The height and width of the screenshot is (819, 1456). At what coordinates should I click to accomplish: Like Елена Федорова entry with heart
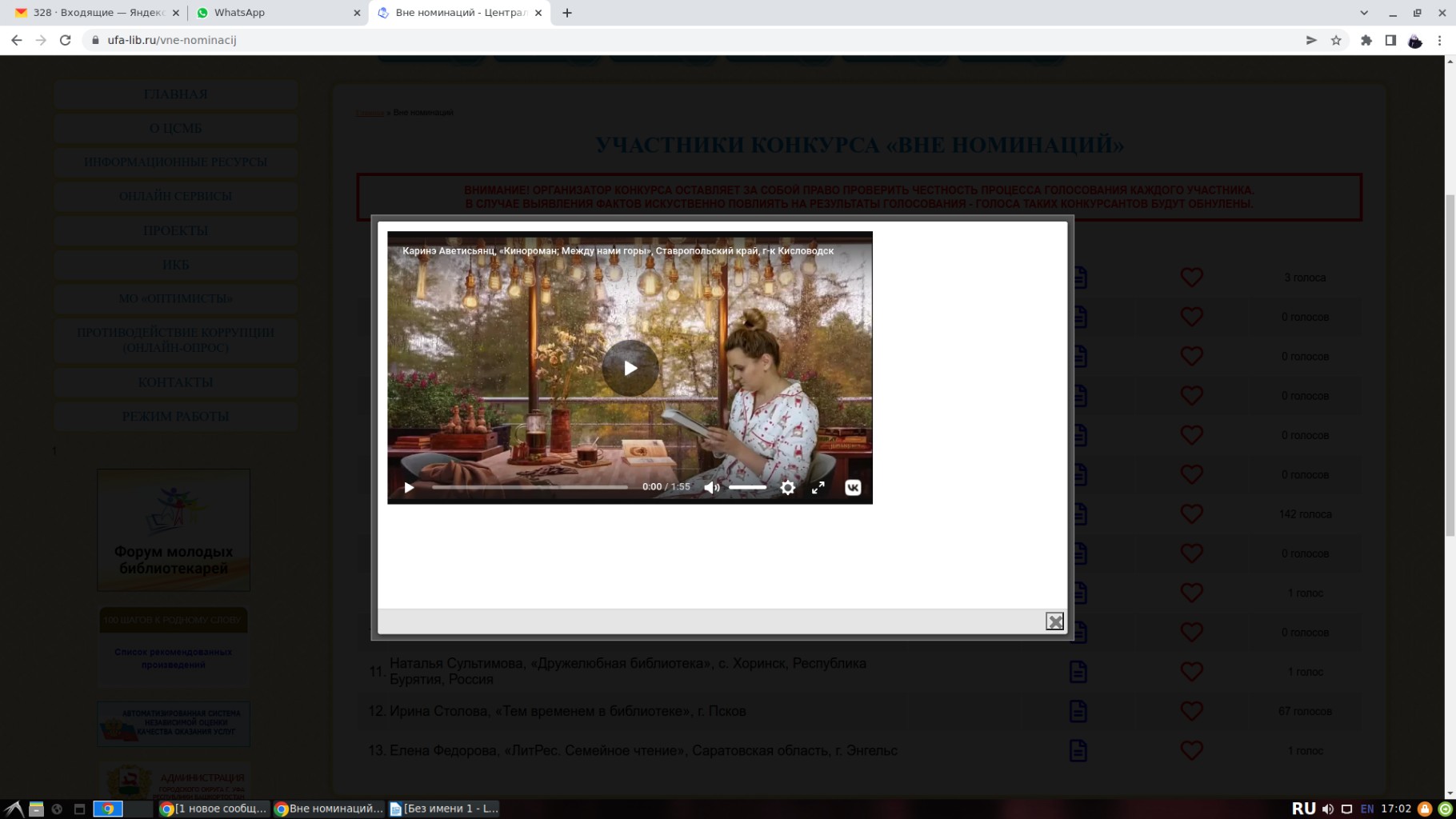pos(1191,750)
